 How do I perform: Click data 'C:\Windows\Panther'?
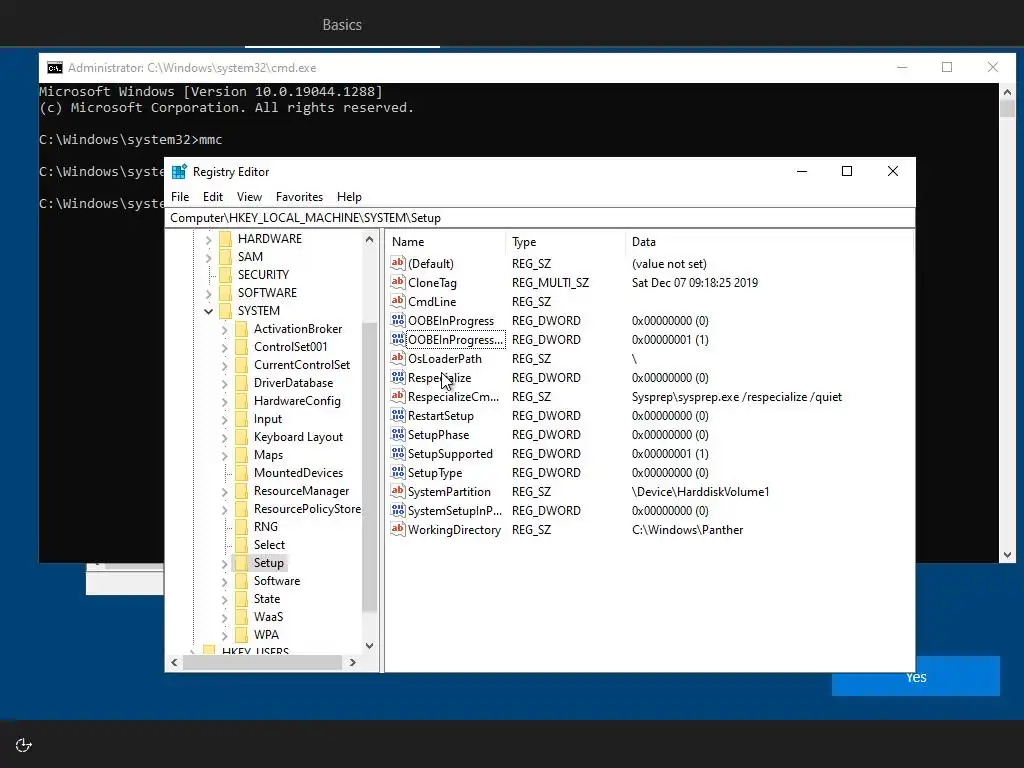click(687, 530)
